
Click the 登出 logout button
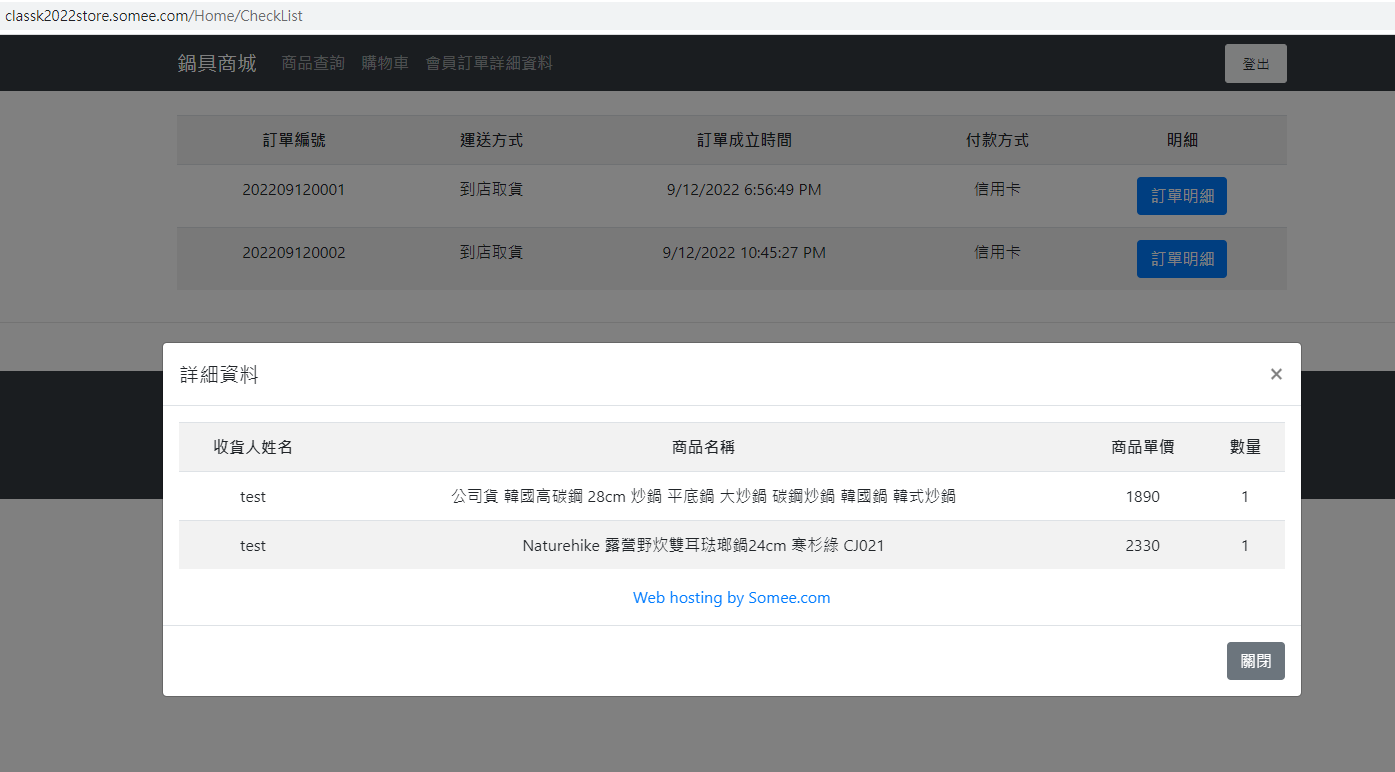click(1256, 63)
